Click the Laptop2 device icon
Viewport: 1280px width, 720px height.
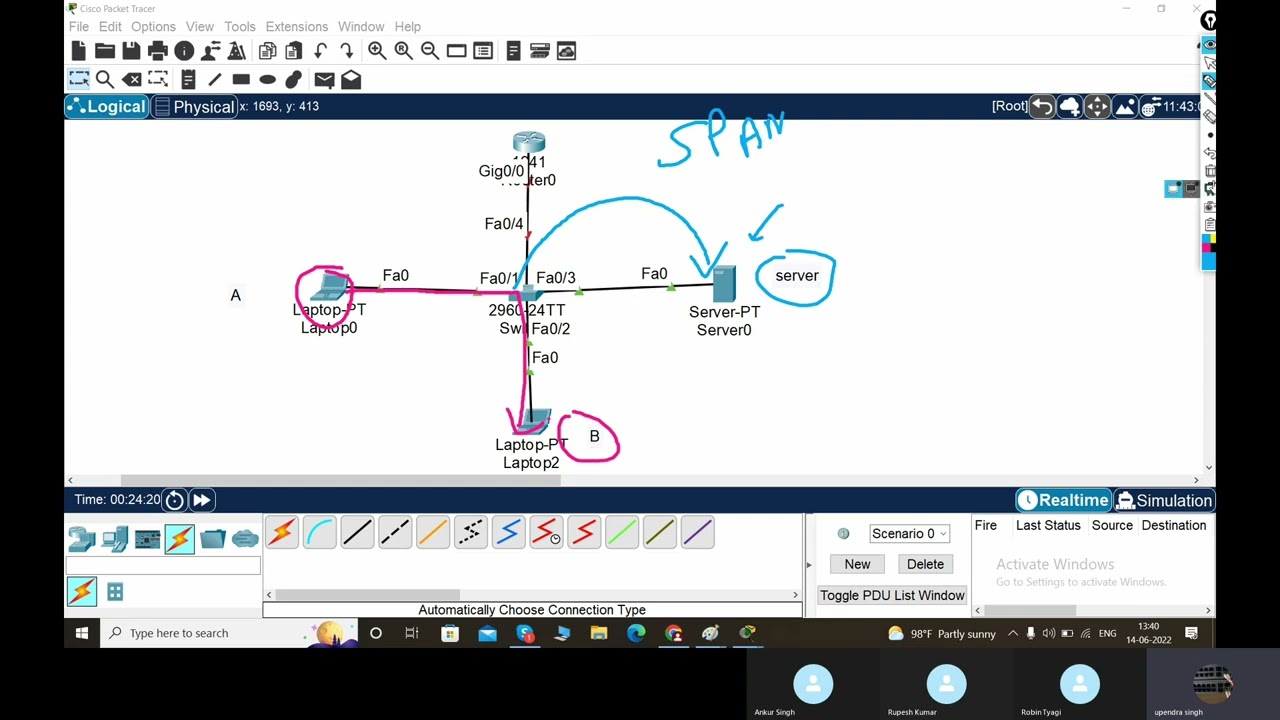tap(536, 420)
